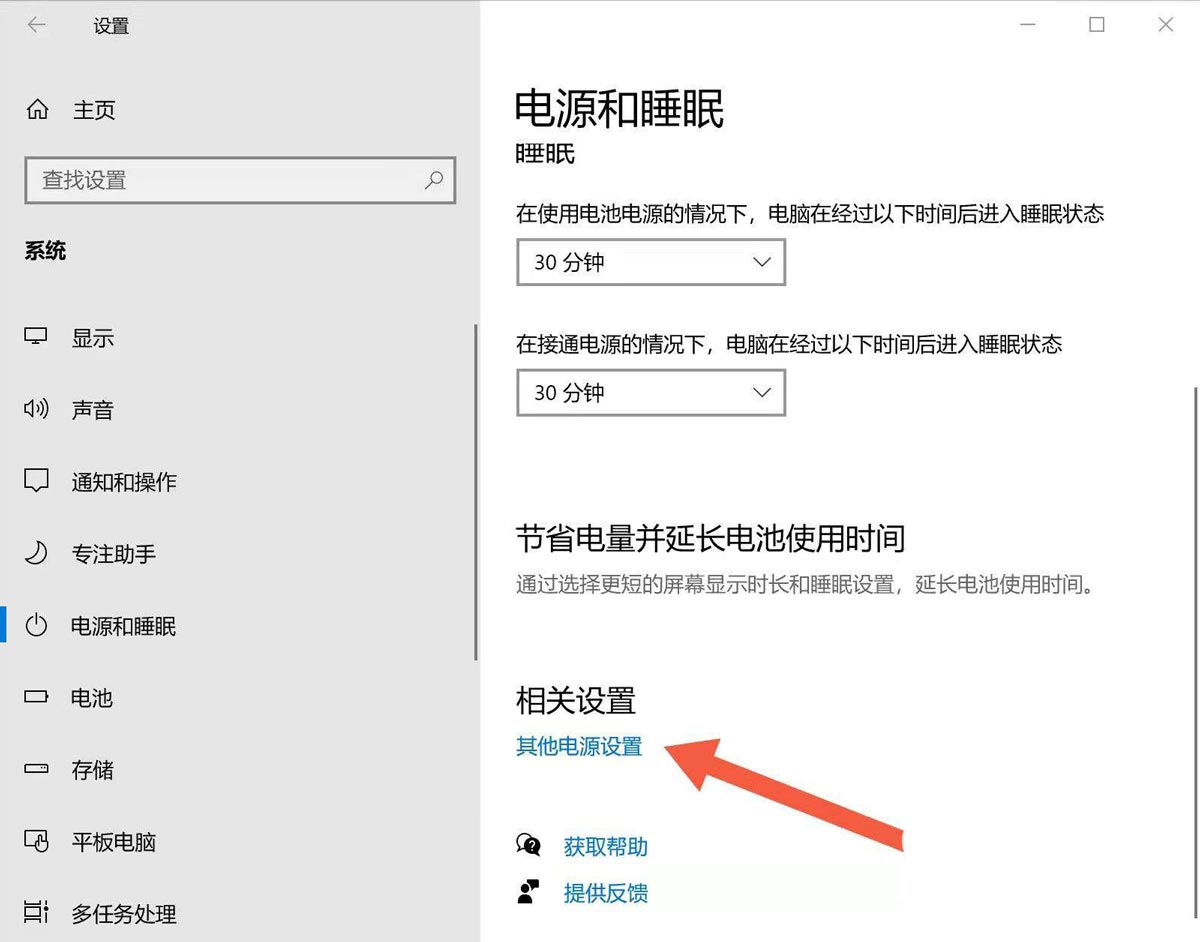Click the 电源和睡眠 power icon
Image resolution: width=1200 pixels, height=942 pixels.
pyautogui.click(x=36, y=626)
